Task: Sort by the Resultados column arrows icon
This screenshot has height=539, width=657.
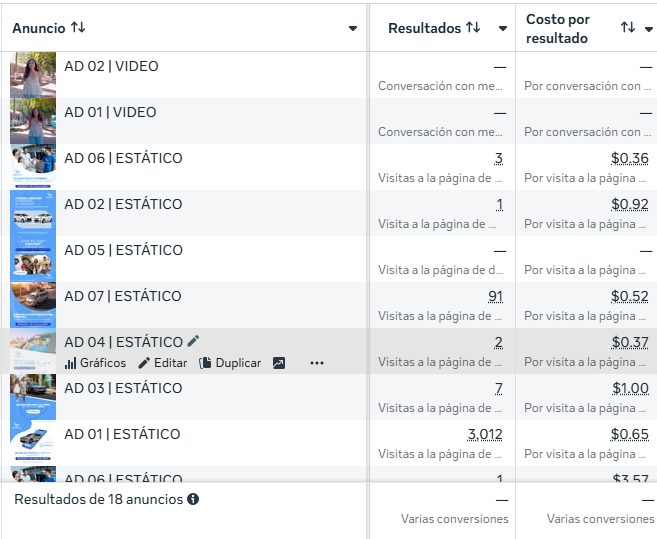Action: 473,28
